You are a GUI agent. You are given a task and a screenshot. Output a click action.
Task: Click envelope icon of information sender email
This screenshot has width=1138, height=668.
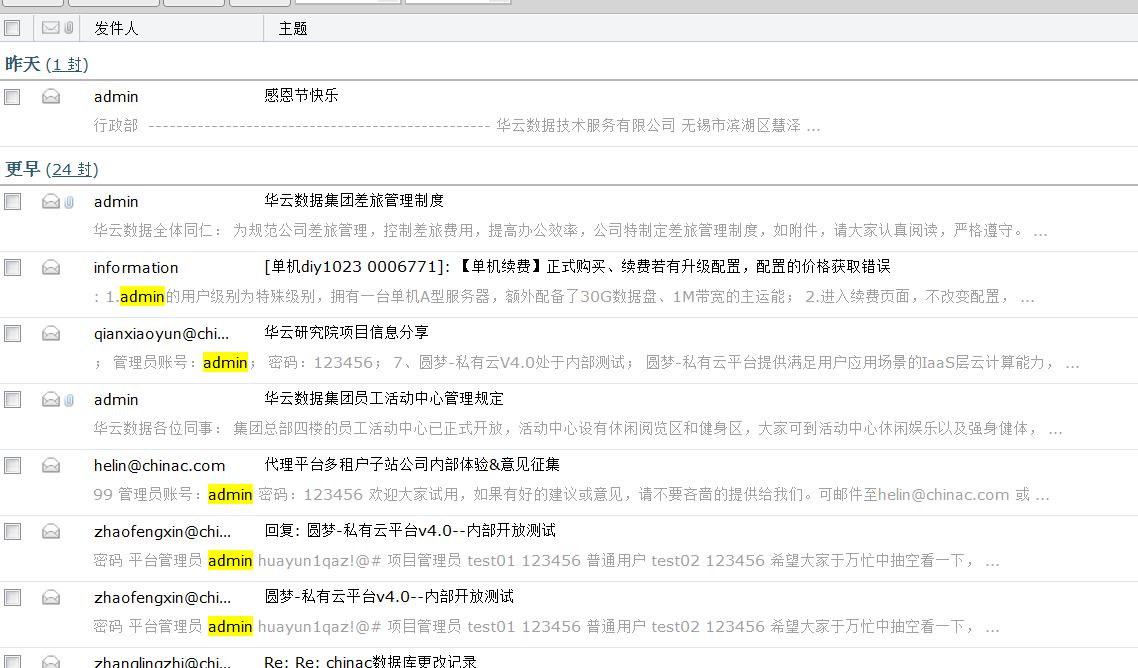(x=51, y=267)
